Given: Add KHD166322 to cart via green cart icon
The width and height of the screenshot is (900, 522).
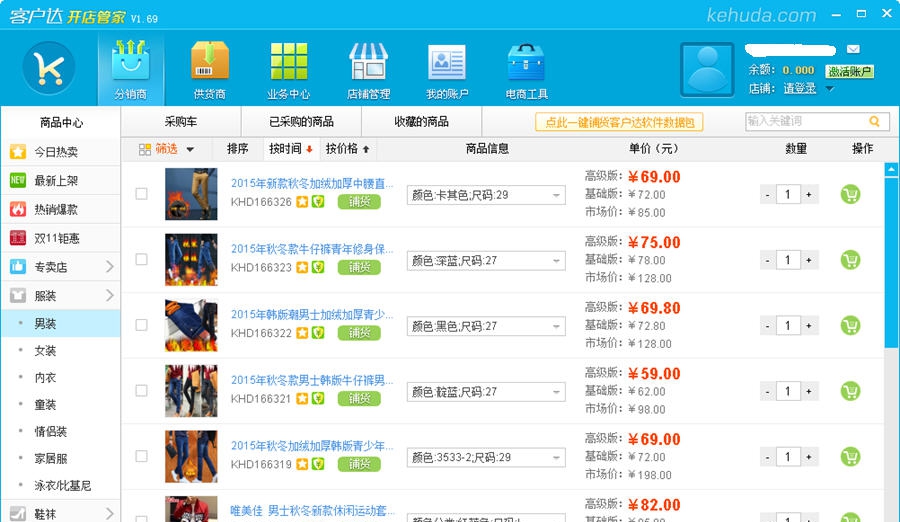Looking at the screenshot, I should pos(850,326).
